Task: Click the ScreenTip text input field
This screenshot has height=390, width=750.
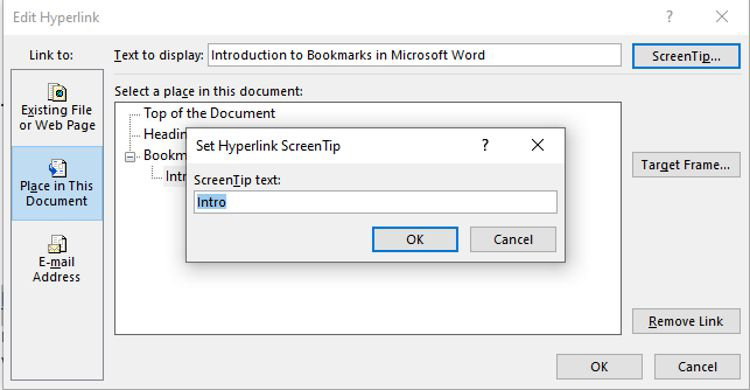Action: 375,202
